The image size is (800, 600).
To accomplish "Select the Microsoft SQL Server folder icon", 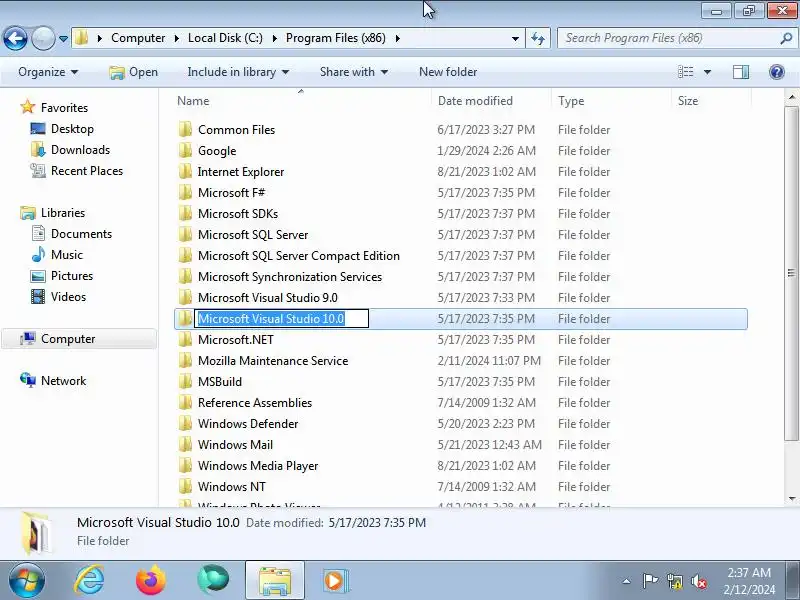I will click(186, 235).
